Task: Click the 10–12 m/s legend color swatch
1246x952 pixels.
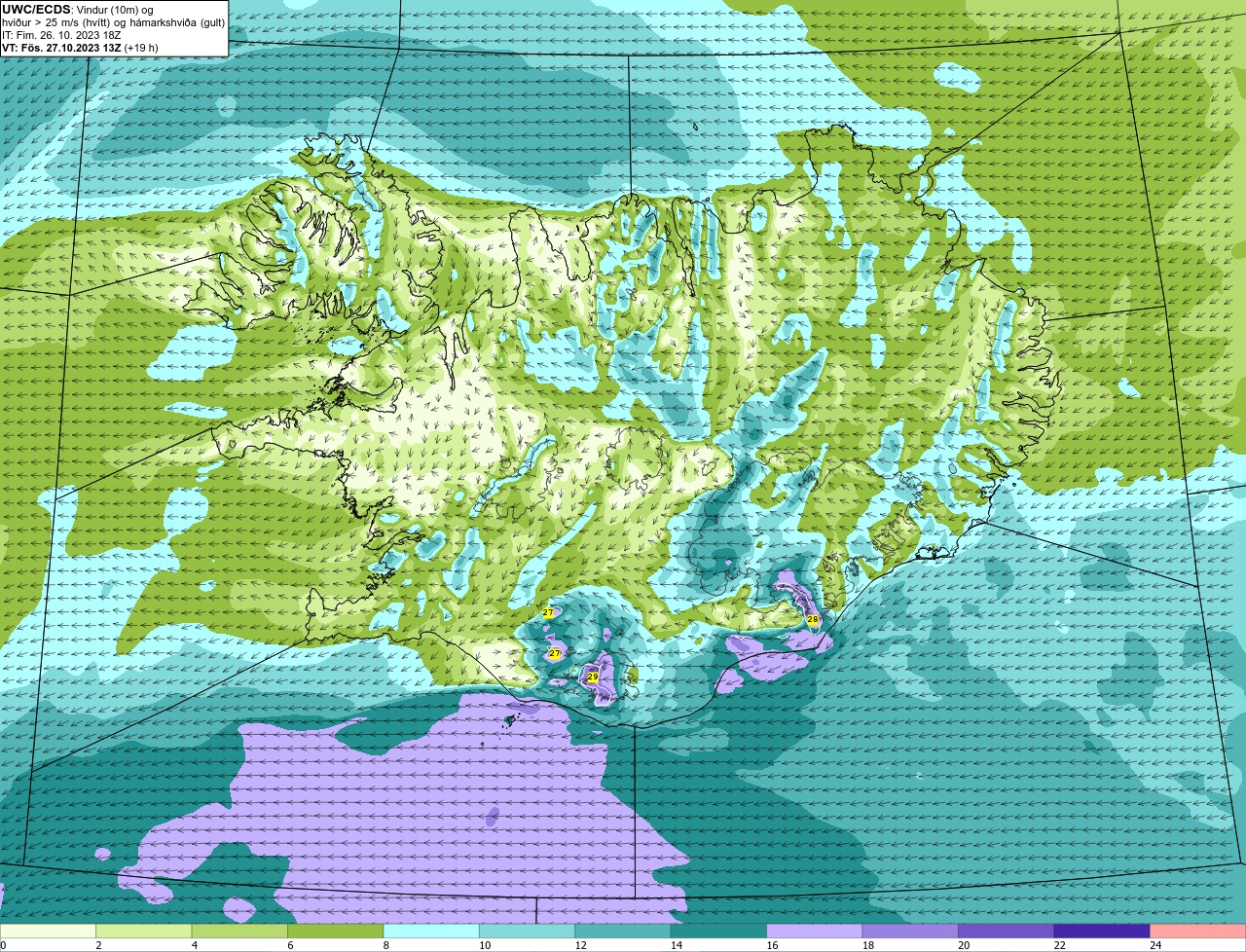Action: (528, 932)
